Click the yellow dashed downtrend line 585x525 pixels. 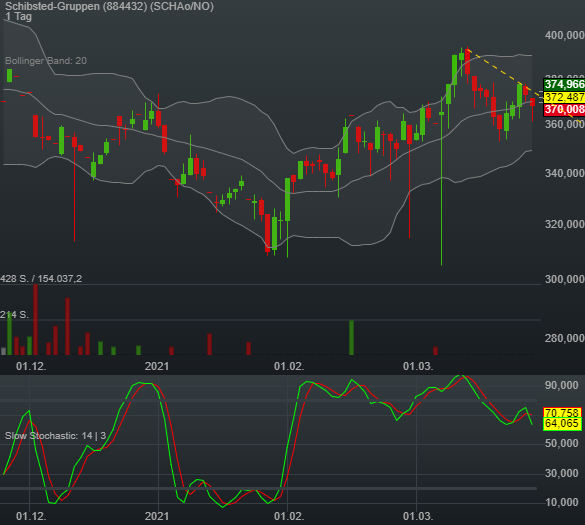[504, 72]
